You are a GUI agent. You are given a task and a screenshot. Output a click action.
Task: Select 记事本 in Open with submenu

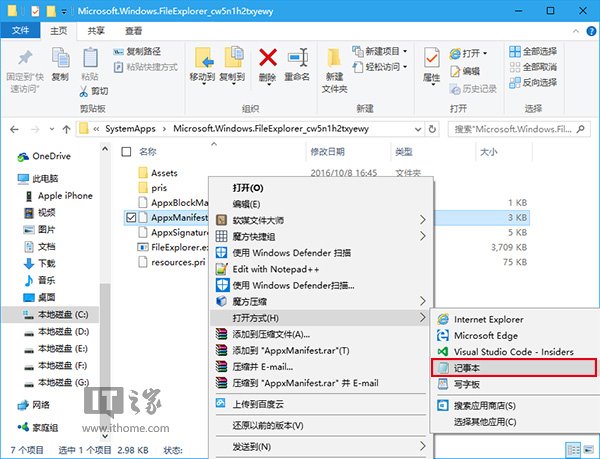pos(514,368)
